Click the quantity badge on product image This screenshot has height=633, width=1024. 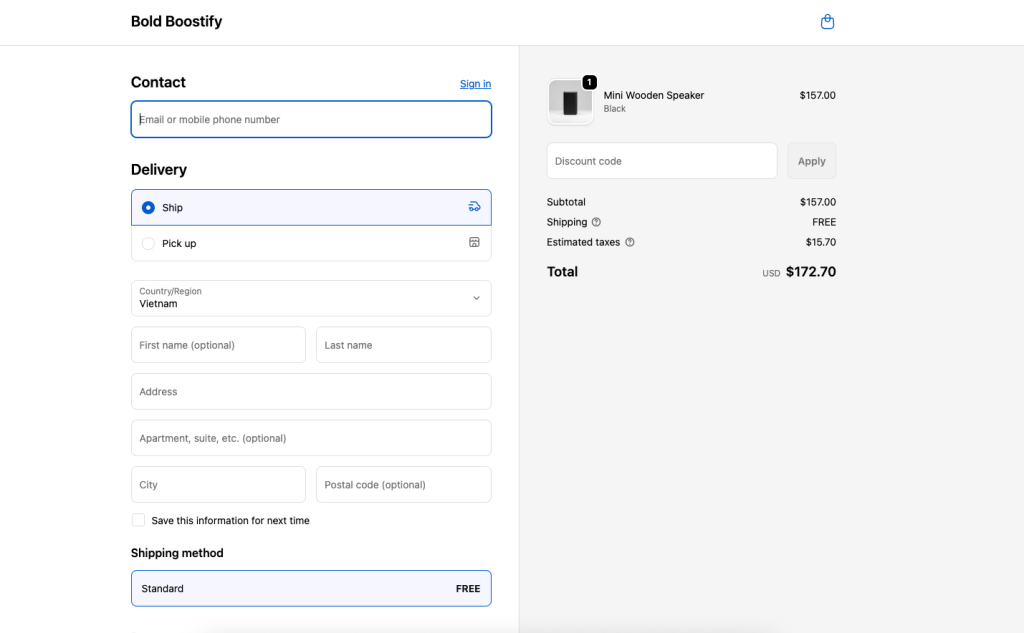coord(589,82)
